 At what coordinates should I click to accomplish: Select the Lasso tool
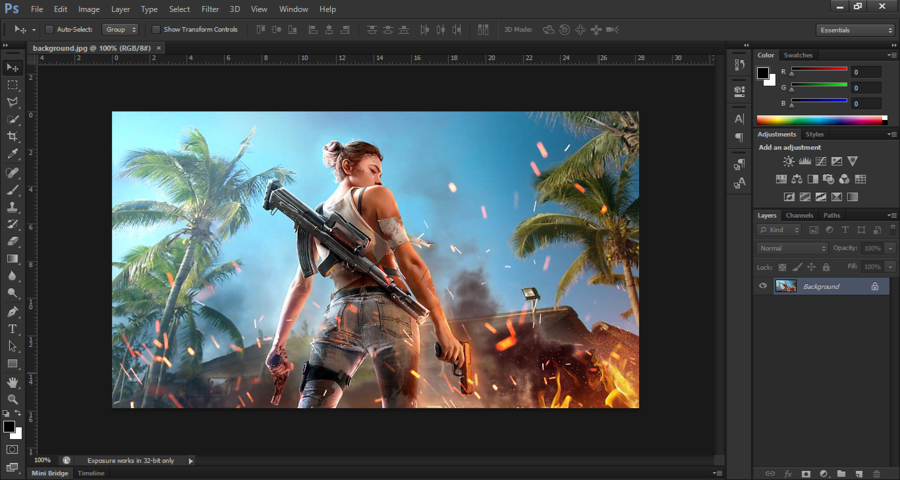13,102
